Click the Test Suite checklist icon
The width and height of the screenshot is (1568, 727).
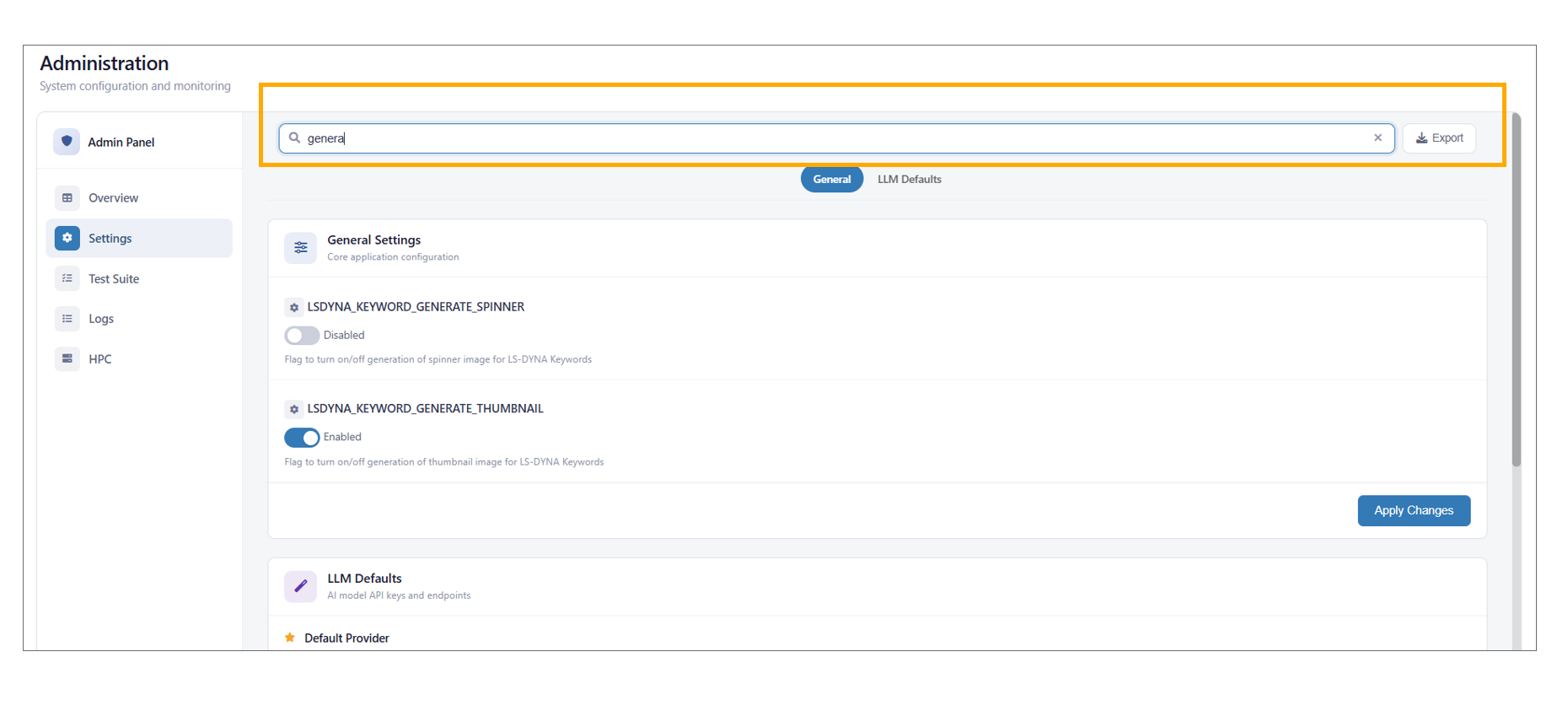pyautogui.click(x=67, y=278)
